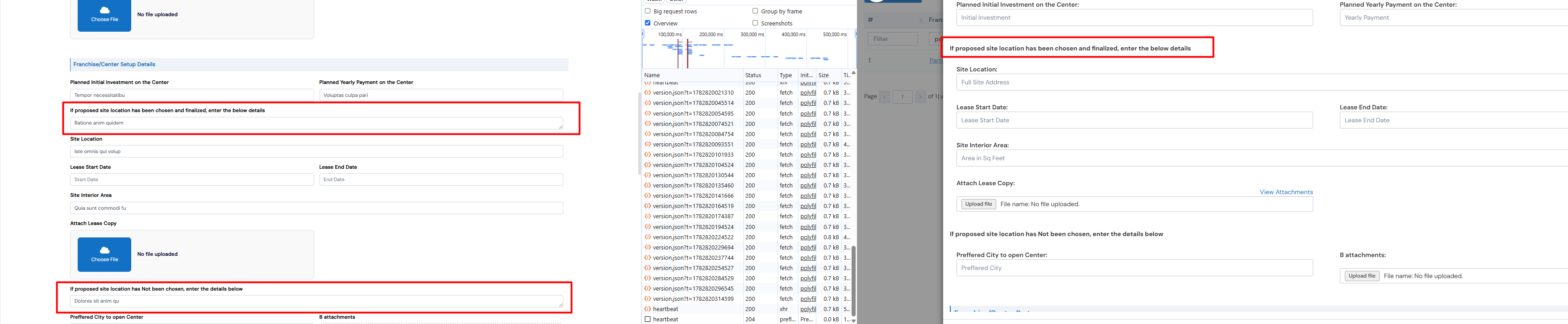
Task: Click JSON icon of version.json?t=1782820054595 row
Action: point(648,113)
